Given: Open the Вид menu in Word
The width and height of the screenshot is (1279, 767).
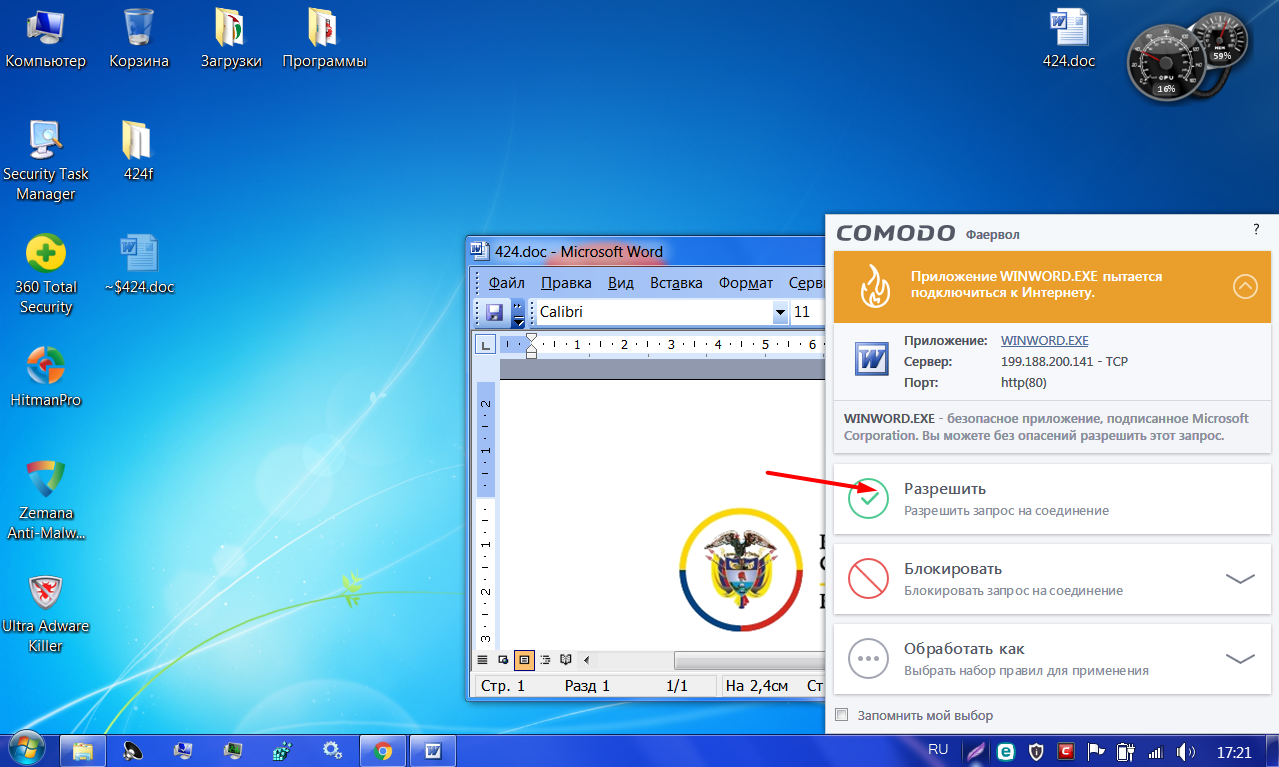Looking at the screenshot, I should [x=621, y=282].
